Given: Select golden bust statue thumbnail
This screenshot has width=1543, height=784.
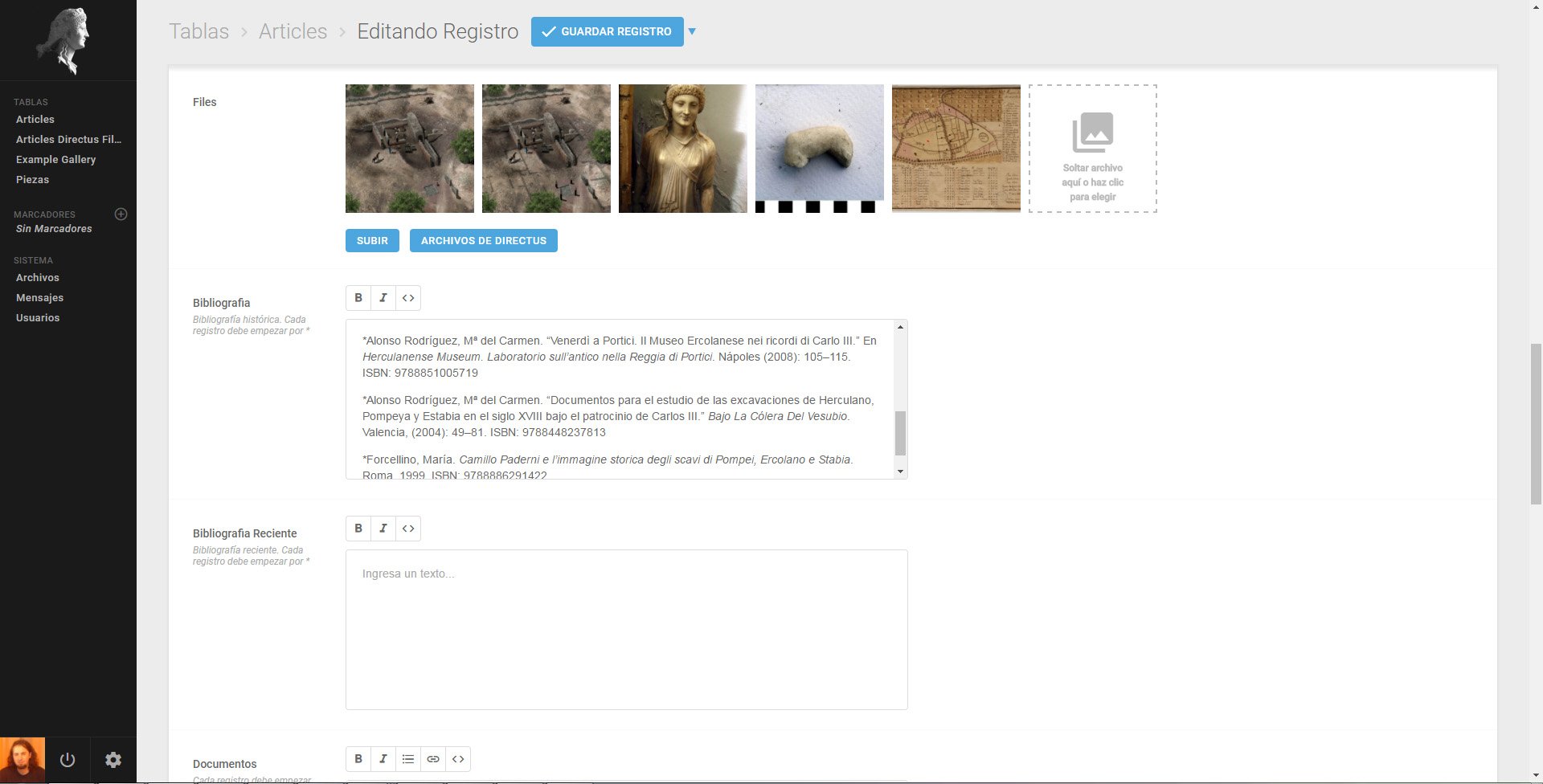Looking at the screenshot, I should (683, 149).
